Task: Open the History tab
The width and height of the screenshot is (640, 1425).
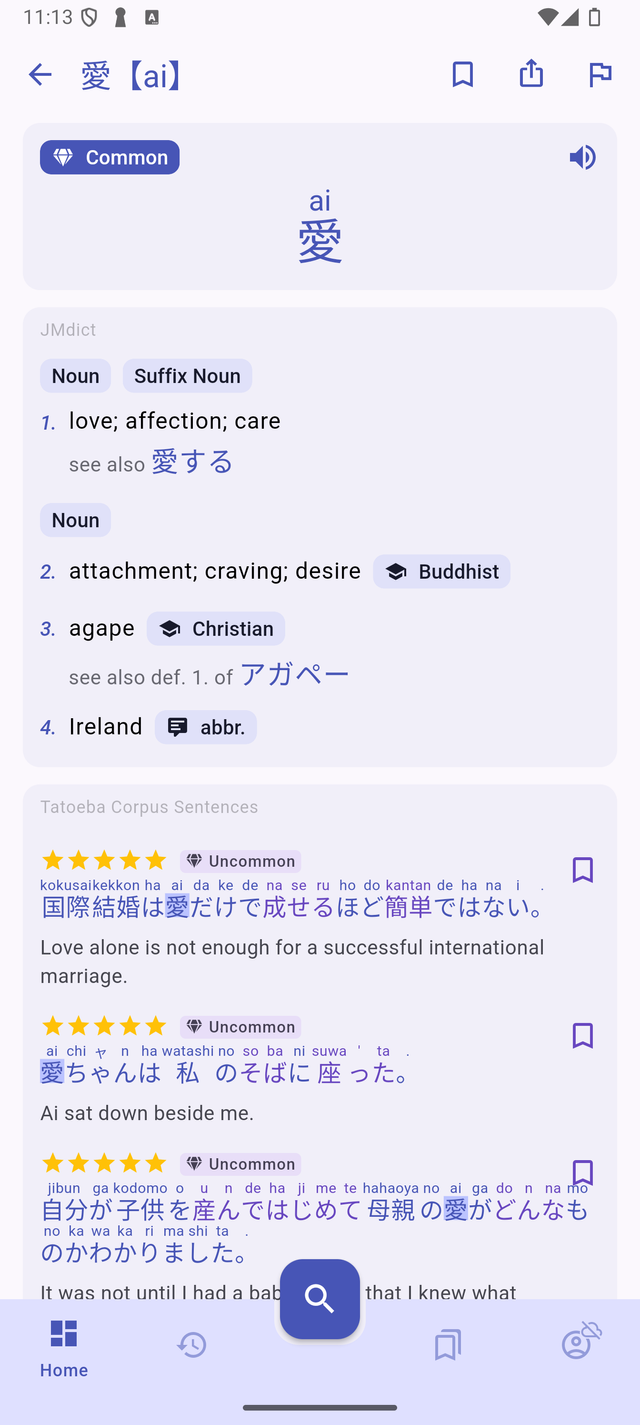Action: click(192, 1345)
